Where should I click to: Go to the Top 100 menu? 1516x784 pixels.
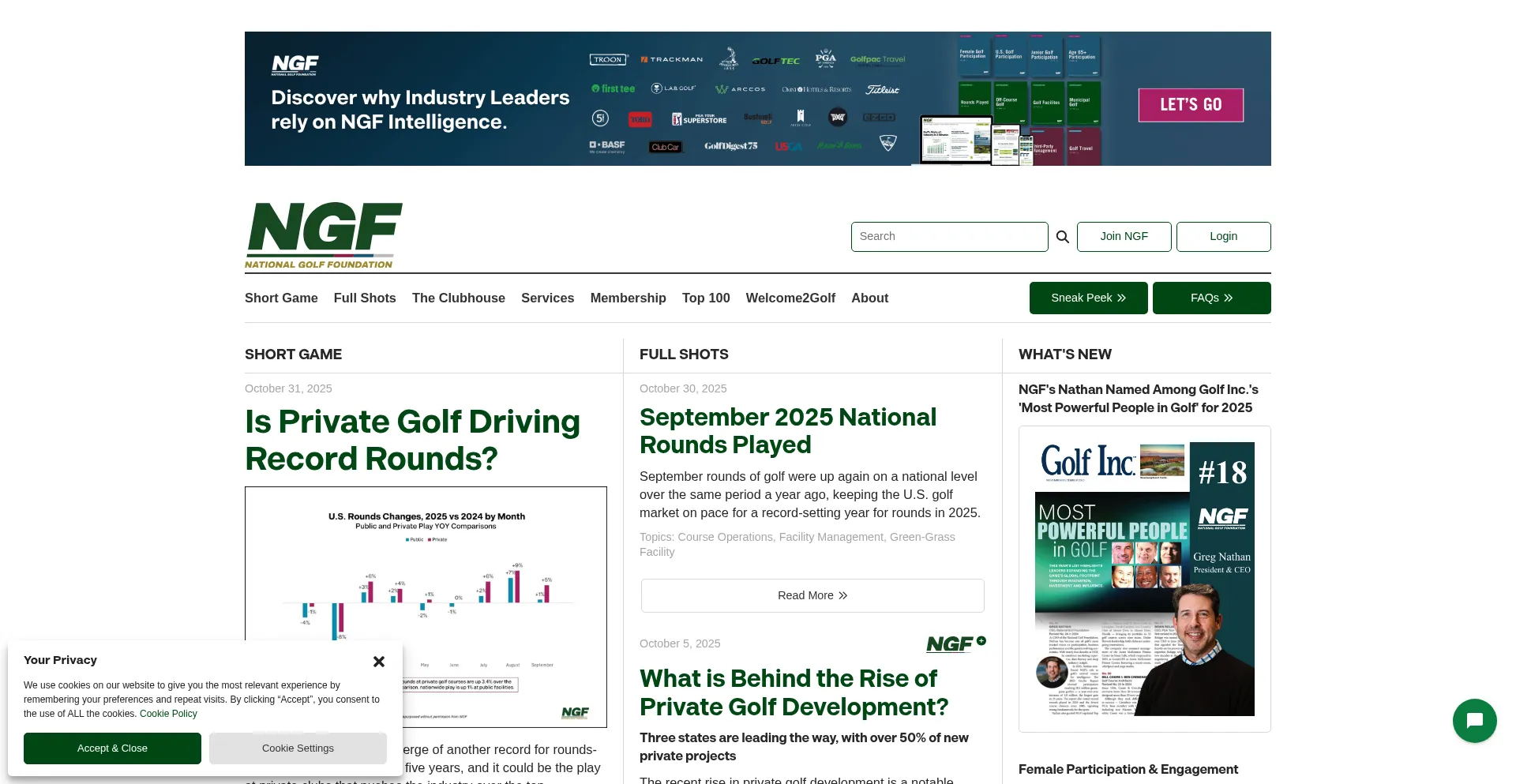coord(706,298)
